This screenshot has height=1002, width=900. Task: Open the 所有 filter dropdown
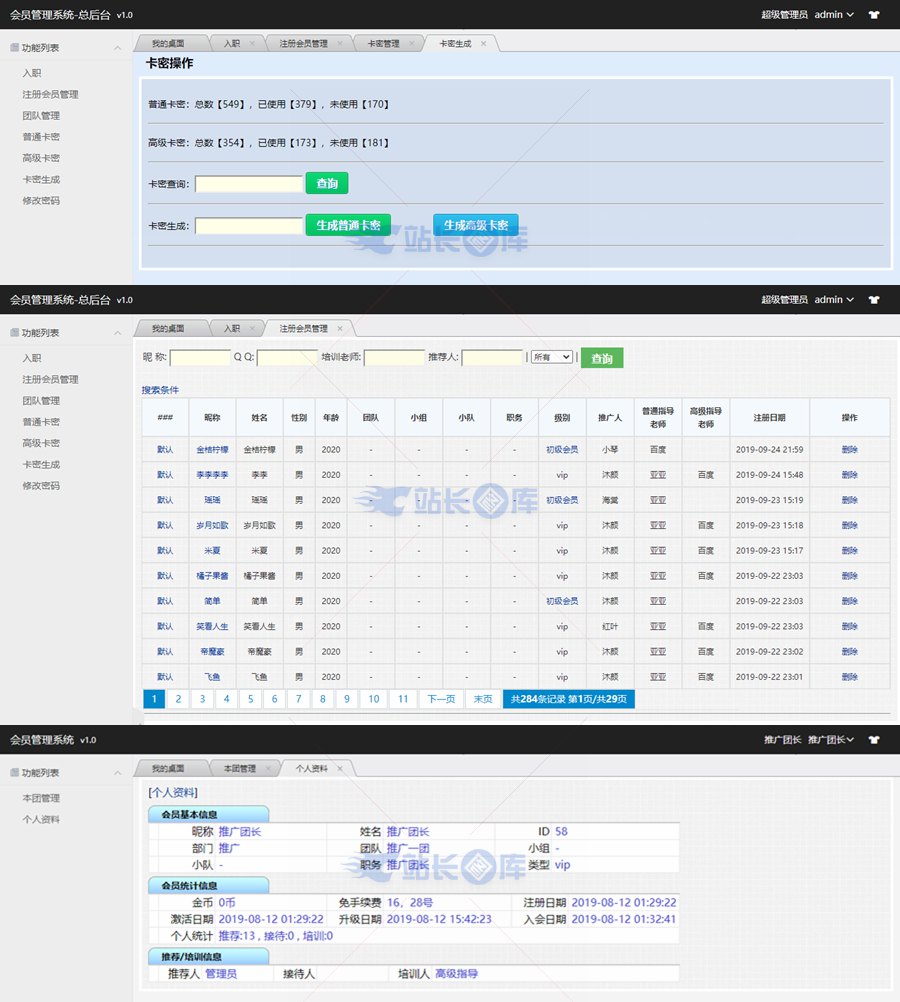[x=552, y=357]
